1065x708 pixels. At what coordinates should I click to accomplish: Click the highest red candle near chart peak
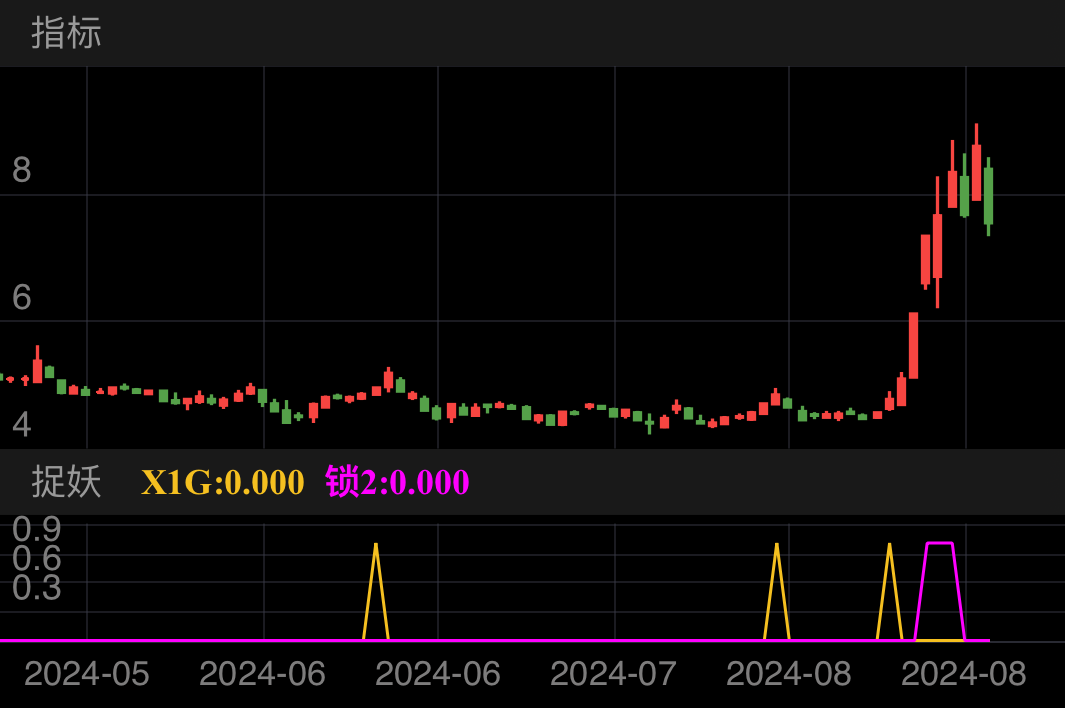pyautogui.click(x=976, y=172)
